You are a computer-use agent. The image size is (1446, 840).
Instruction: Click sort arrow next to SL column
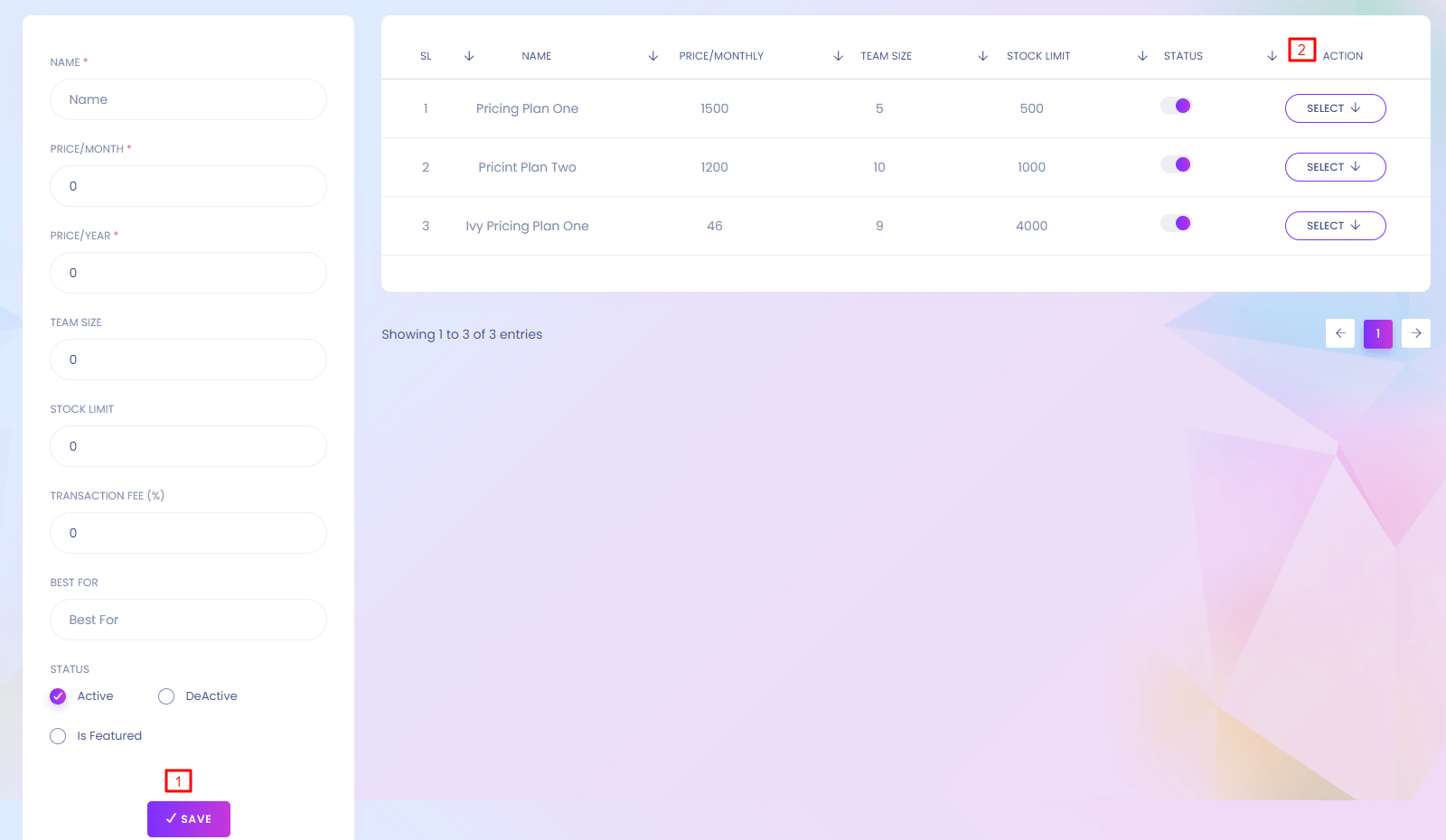(469, 56)
